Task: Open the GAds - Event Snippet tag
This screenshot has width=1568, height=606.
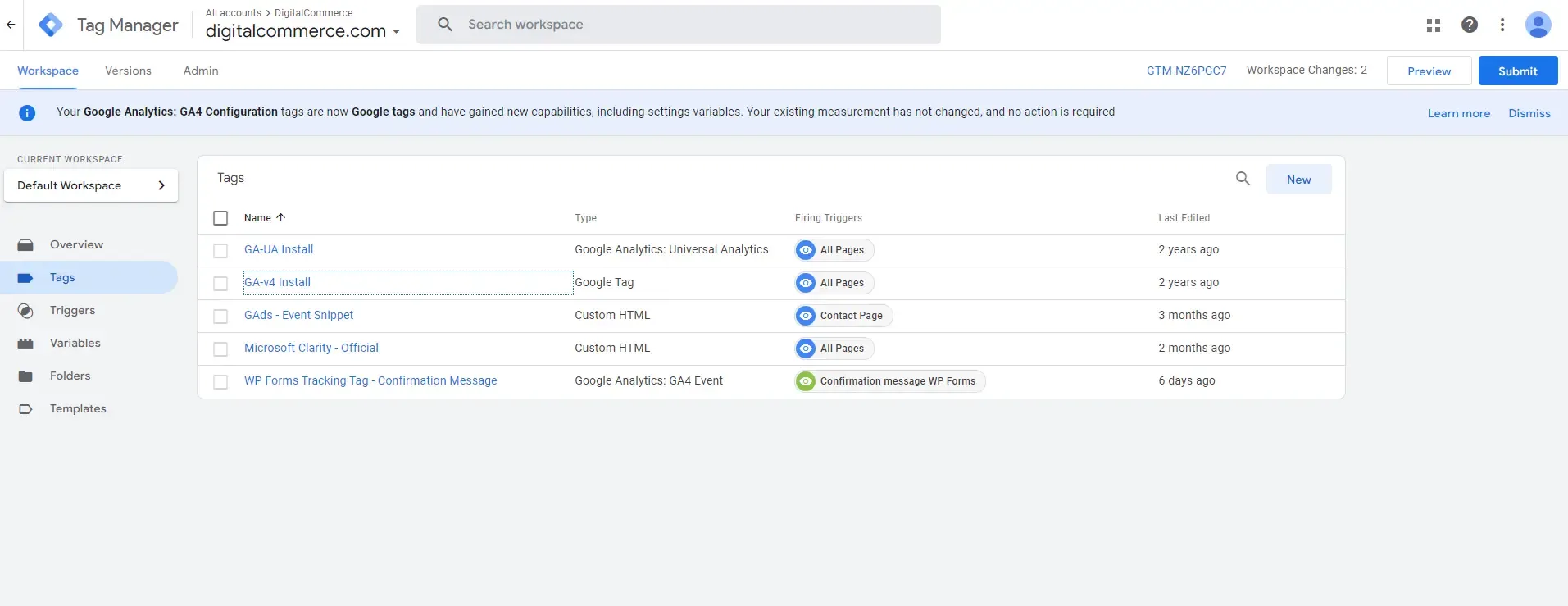Action: point(298,315)
